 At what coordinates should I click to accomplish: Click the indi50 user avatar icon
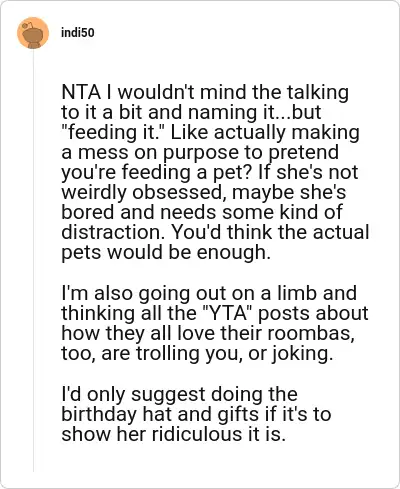[x=33, y=33]
